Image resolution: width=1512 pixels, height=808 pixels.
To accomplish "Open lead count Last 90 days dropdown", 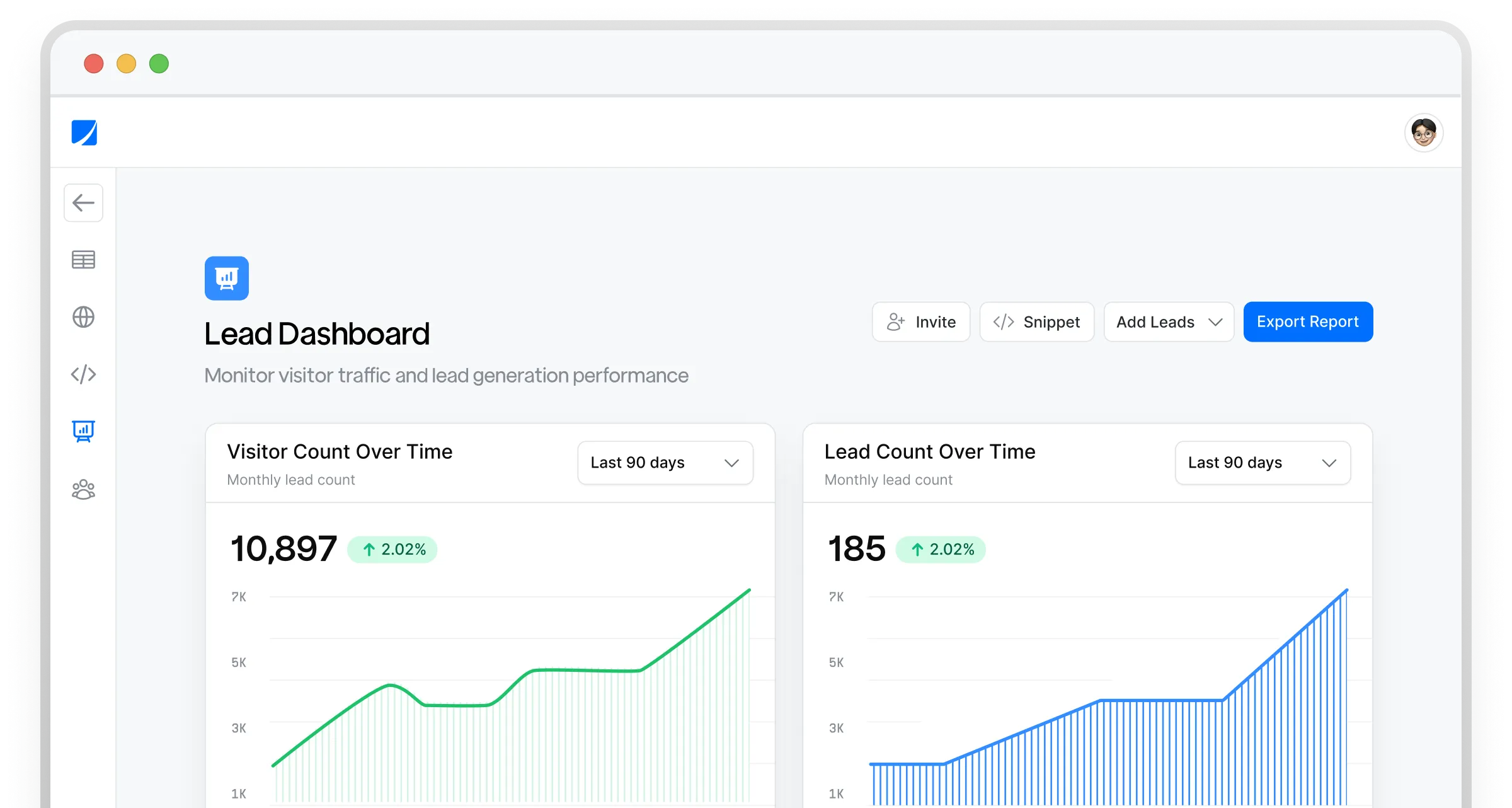I will tap(1263, 463).
